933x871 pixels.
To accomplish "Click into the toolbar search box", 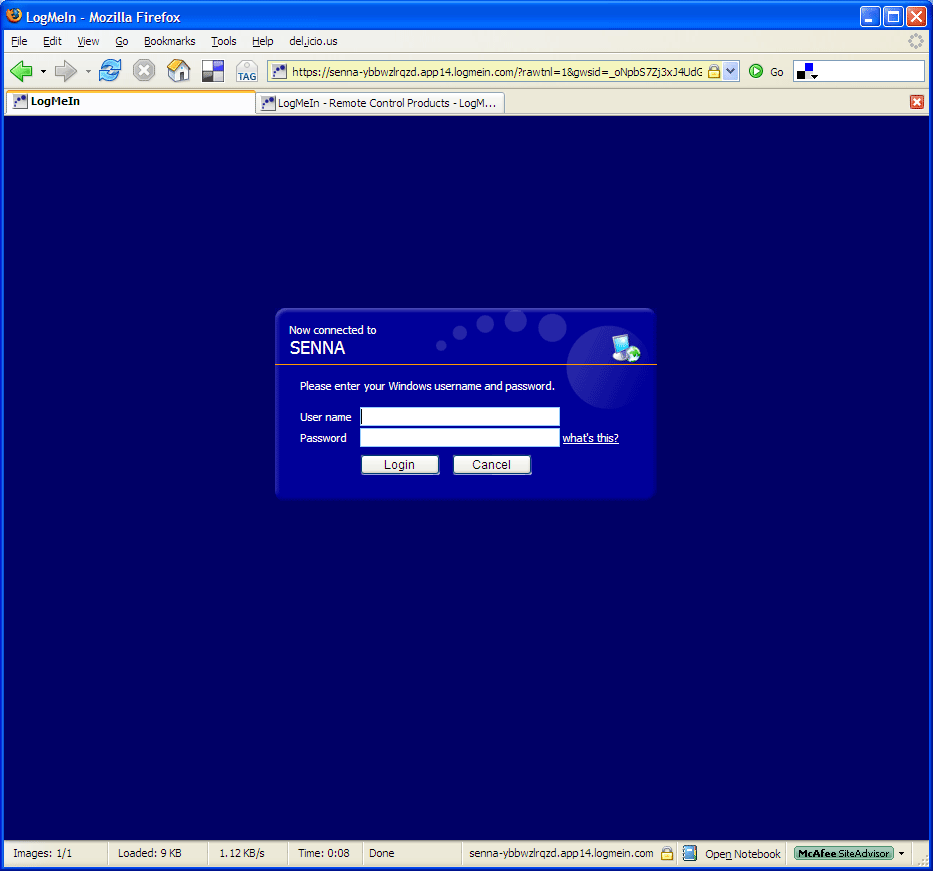I will click(x=871, y=72).
